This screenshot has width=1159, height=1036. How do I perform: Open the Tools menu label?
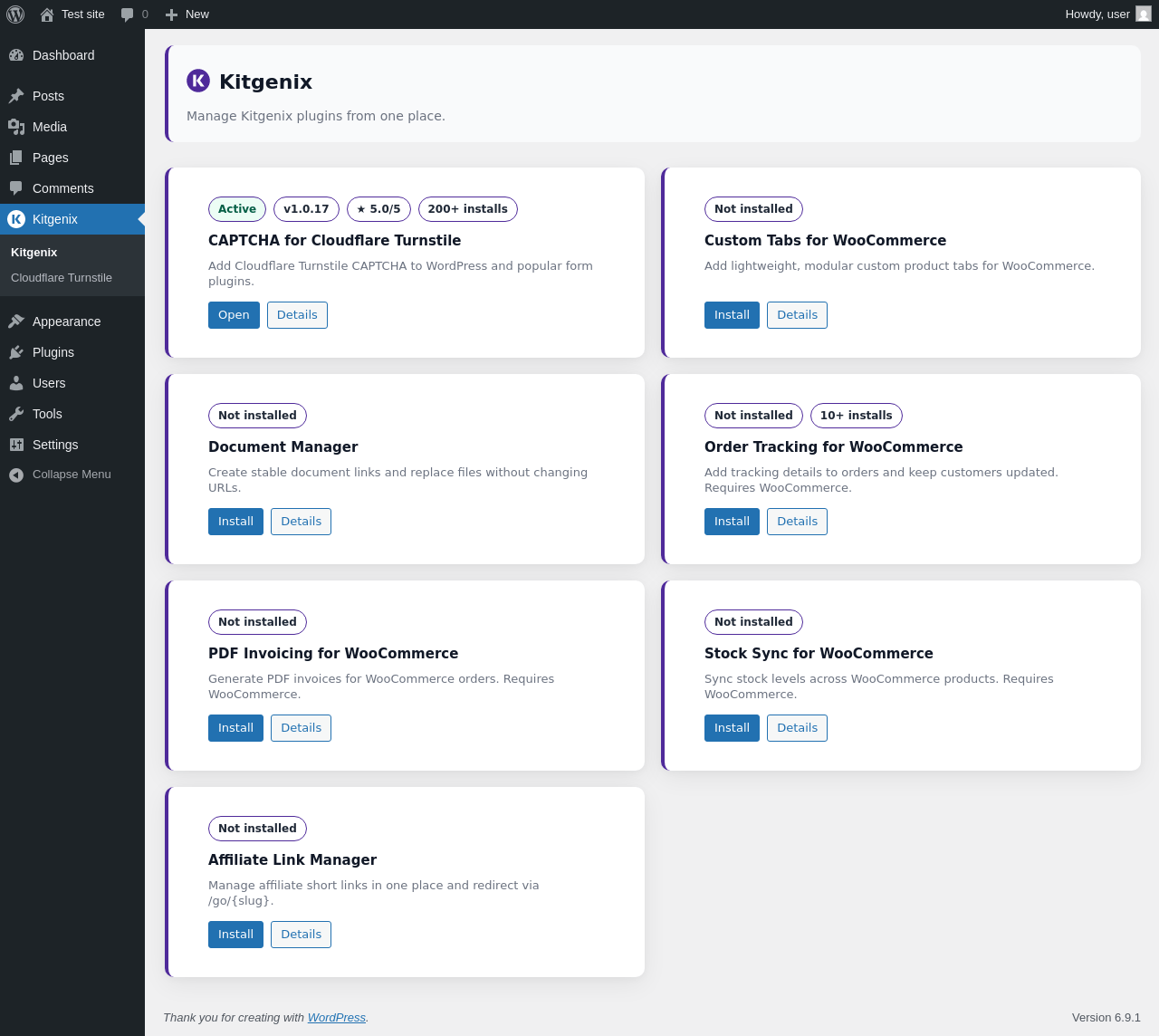47,414
